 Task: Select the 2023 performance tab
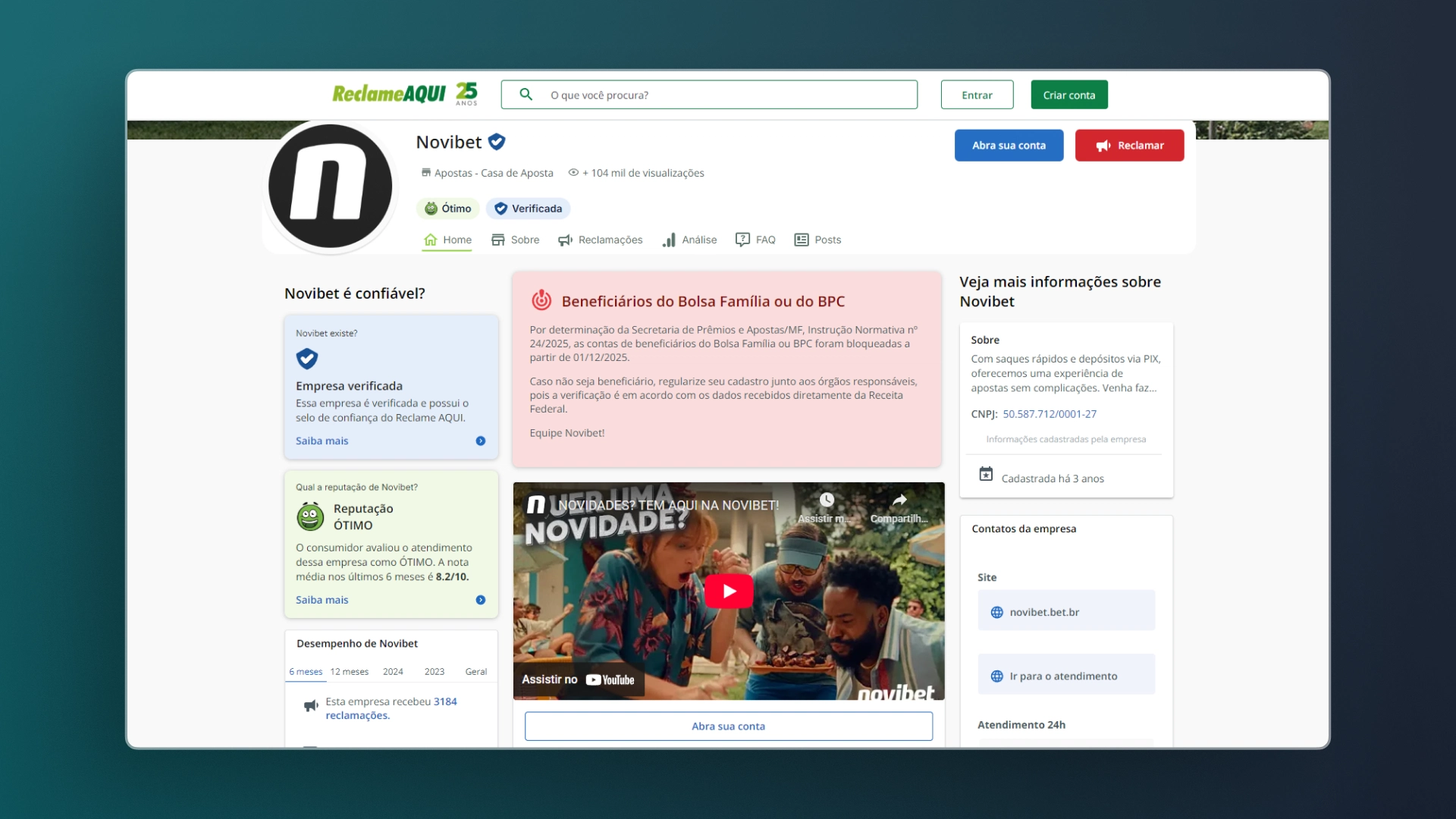pyautogui.click(x=435, y=672)
